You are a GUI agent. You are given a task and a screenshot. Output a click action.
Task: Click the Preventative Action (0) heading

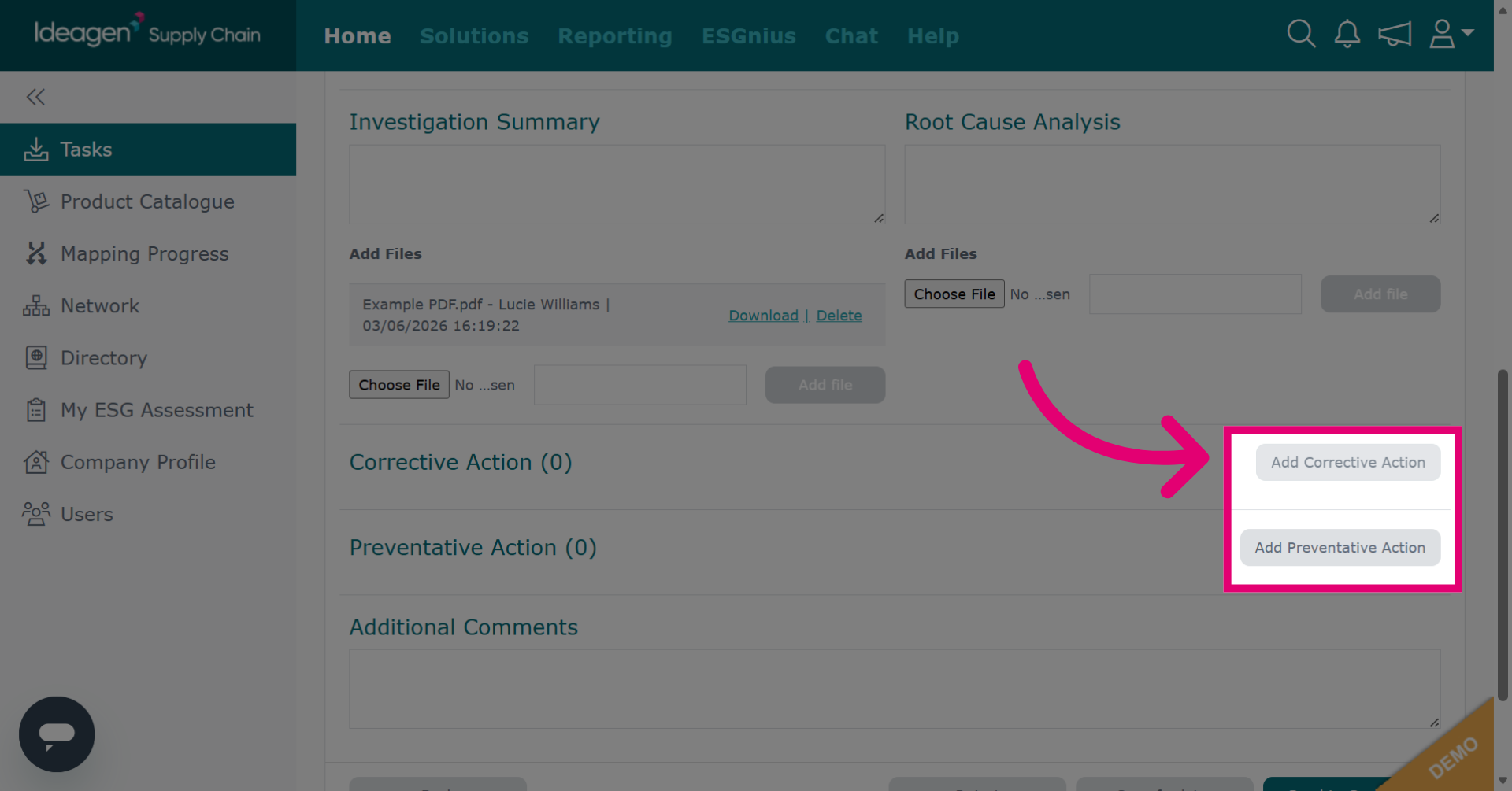pyautogui.click(x=473, y=547)
